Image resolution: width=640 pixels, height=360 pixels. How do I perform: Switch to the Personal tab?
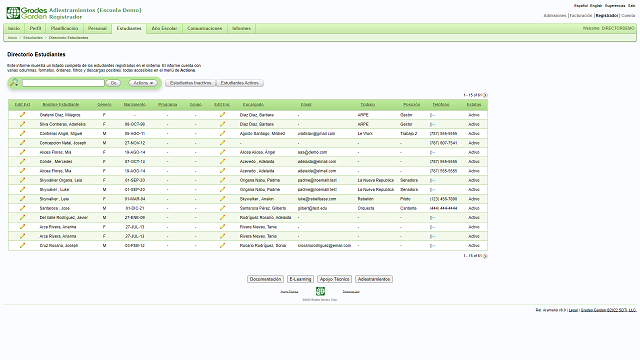pos(97,29)
